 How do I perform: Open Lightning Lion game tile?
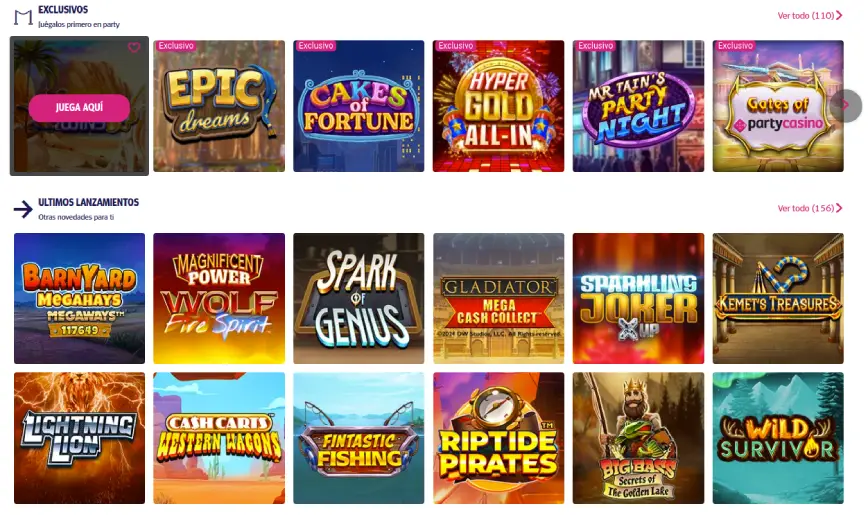[x=79, y=438]
